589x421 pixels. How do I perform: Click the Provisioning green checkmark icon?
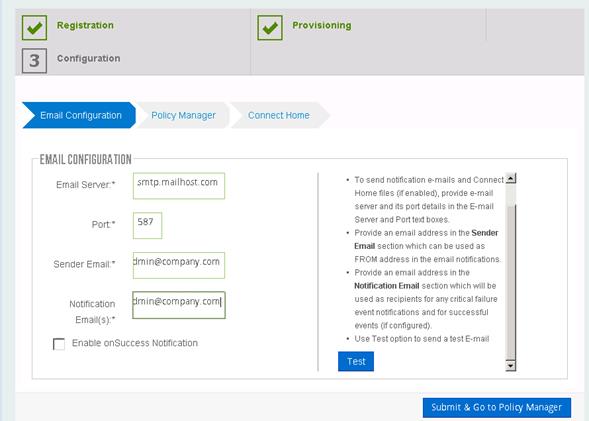click(270, 27)
